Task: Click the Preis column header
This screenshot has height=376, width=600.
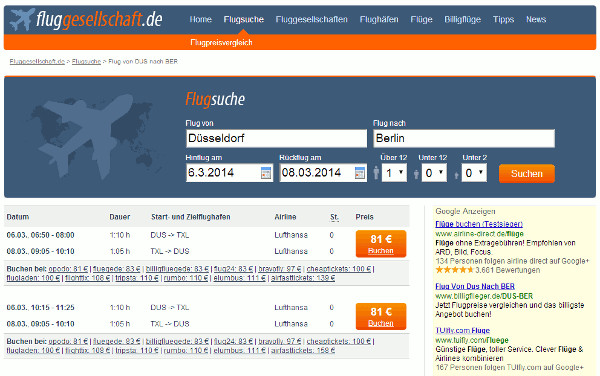Action: 364,217
